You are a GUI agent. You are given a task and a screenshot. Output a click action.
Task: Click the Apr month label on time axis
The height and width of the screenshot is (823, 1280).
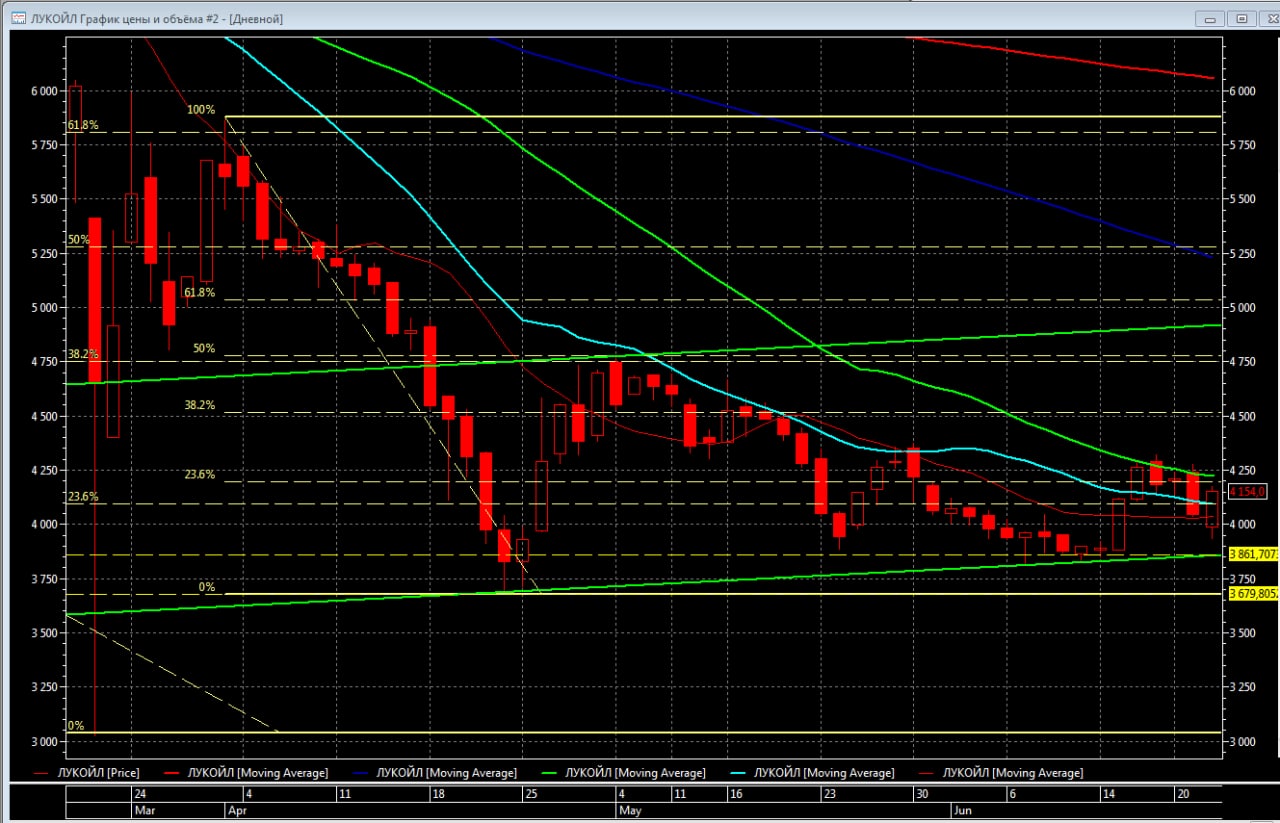click(x=236, y=811)
